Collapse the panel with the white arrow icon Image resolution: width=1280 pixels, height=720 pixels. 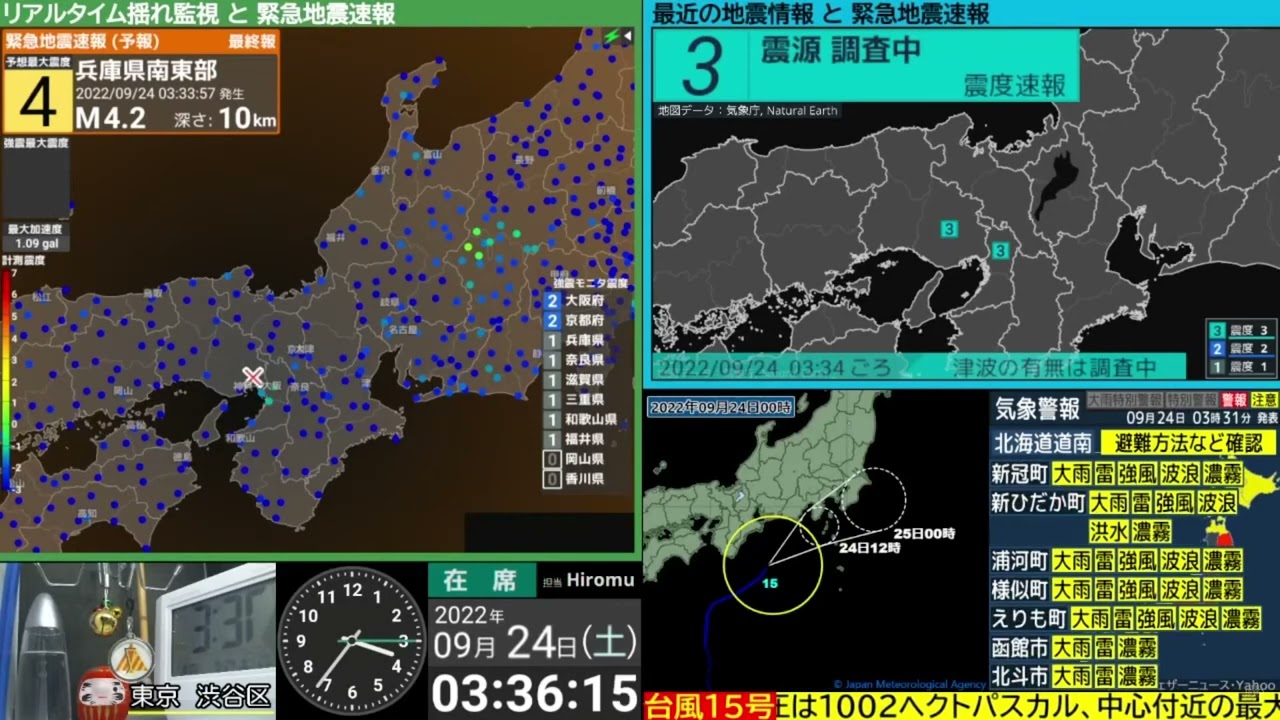pyautogui.click(x=628, y=37)
